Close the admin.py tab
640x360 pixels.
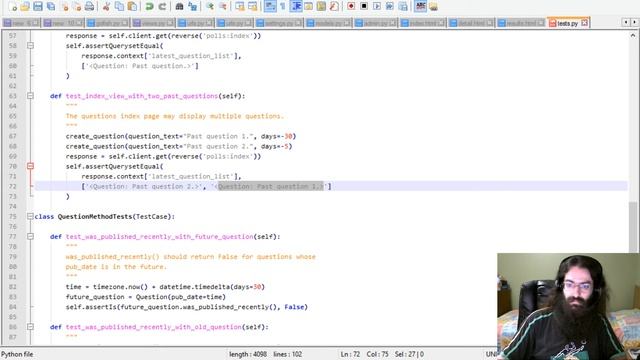click(x=392, y=23)
